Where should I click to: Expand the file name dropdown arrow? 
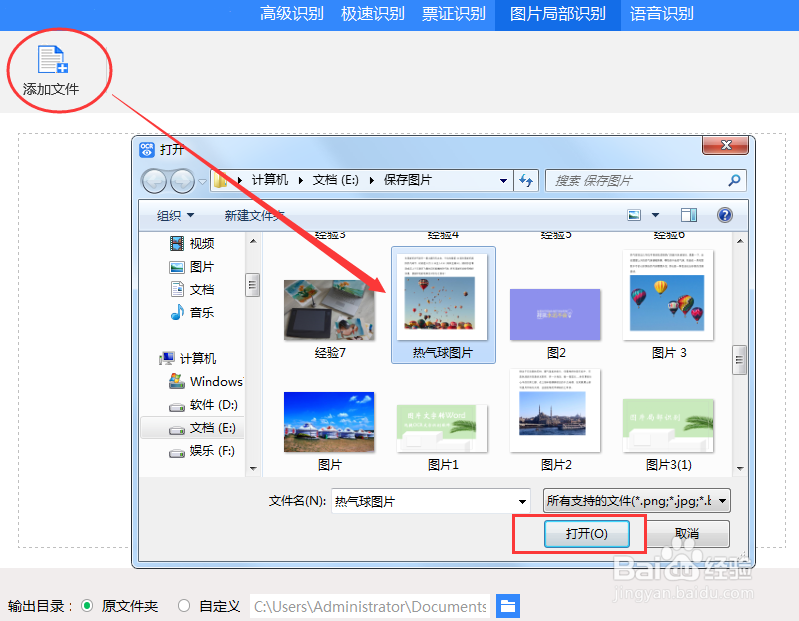tap(522, 501)
